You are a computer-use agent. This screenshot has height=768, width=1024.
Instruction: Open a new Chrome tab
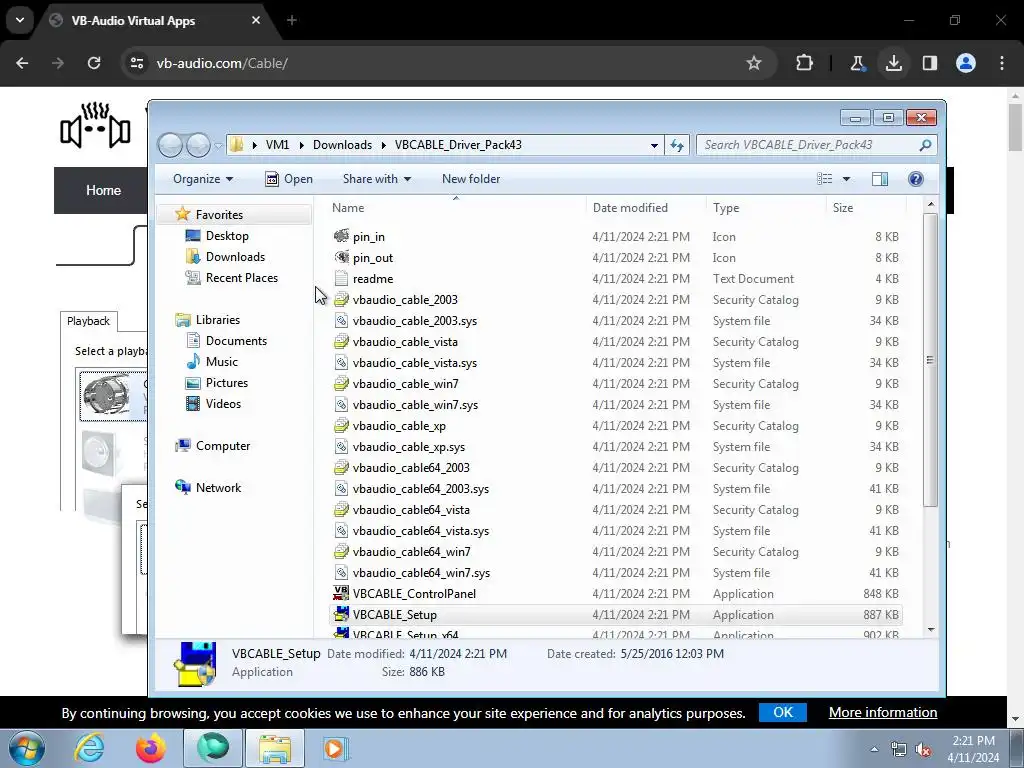[x=292, y=21]
